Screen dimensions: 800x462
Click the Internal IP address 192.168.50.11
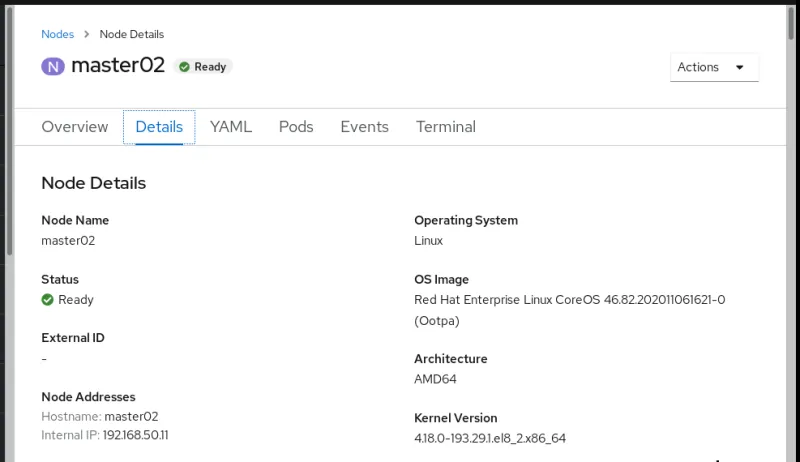pyautogui.click(x=135, y=435)
